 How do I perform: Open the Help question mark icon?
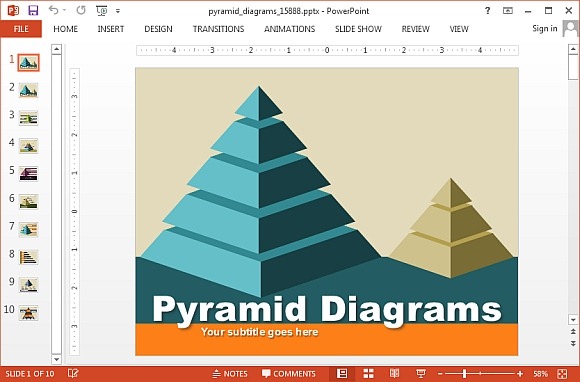pos(488,11)
